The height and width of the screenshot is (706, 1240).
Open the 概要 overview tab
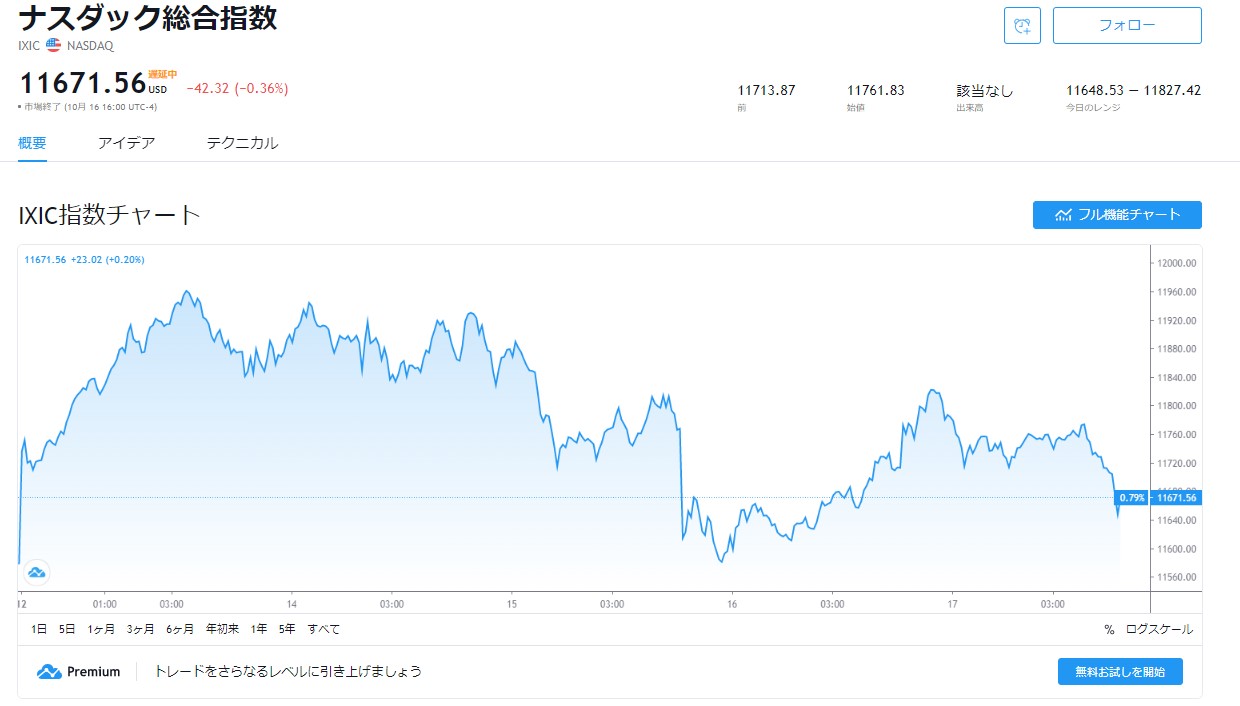click(x=32, y=143)
